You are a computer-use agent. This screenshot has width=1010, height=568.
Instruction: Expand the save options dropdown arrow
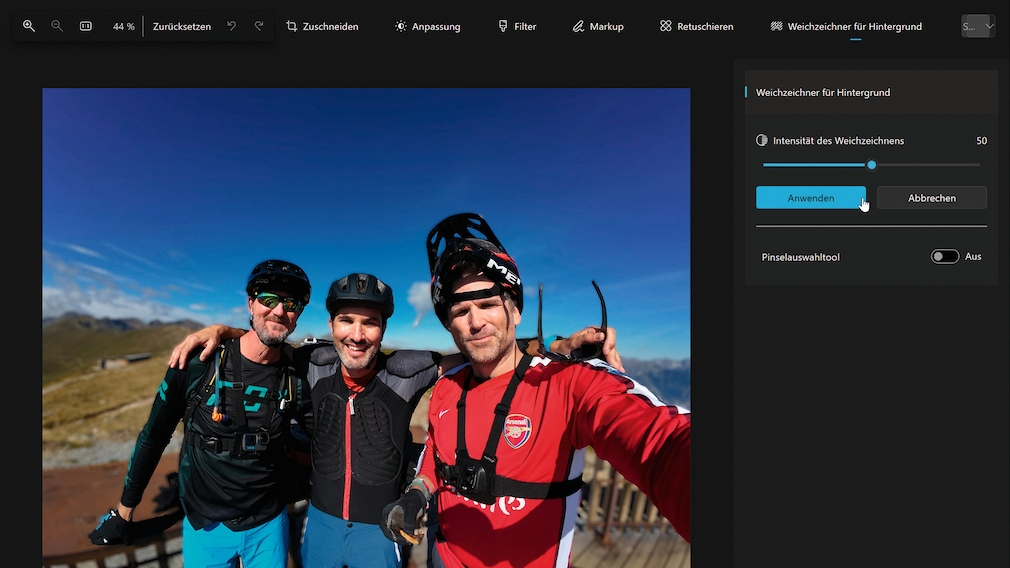point(989,26)
